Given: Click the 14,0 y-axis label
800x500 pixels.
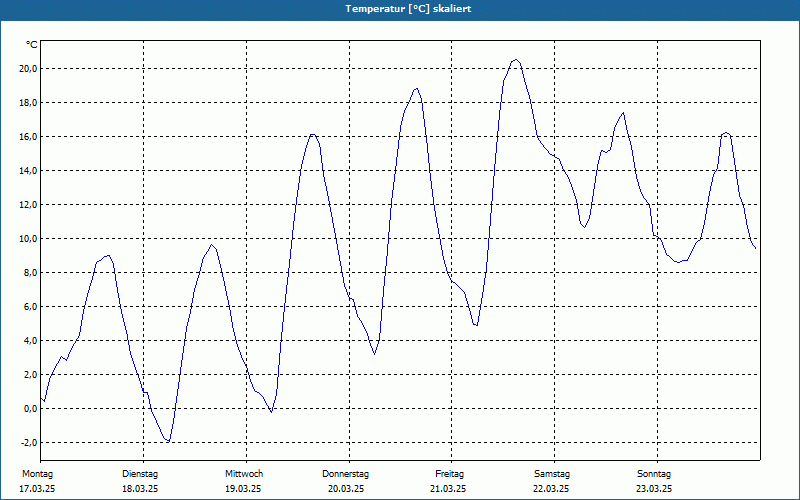Looking at the screenshot, I should point(28,171).
